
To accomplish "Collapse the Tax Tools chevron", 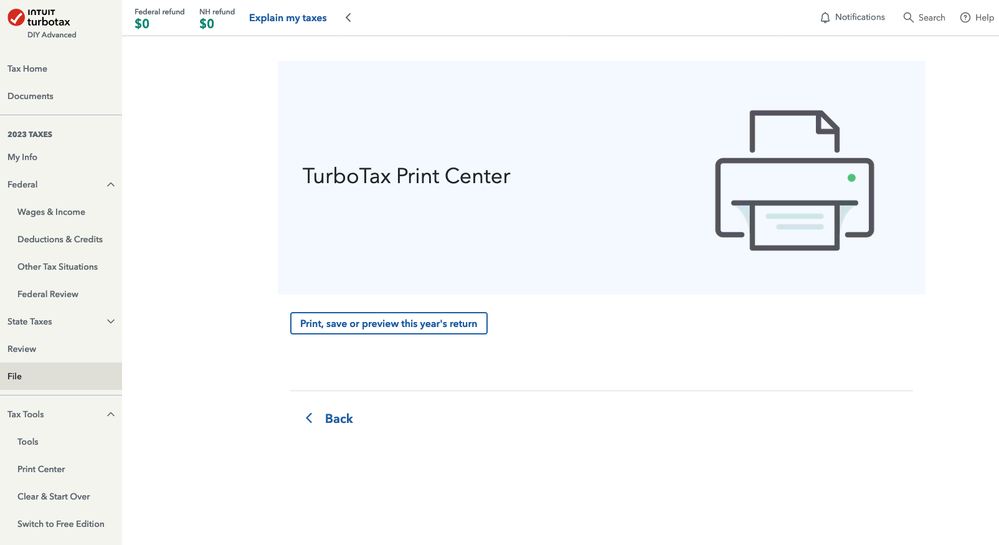I will 111,414.
